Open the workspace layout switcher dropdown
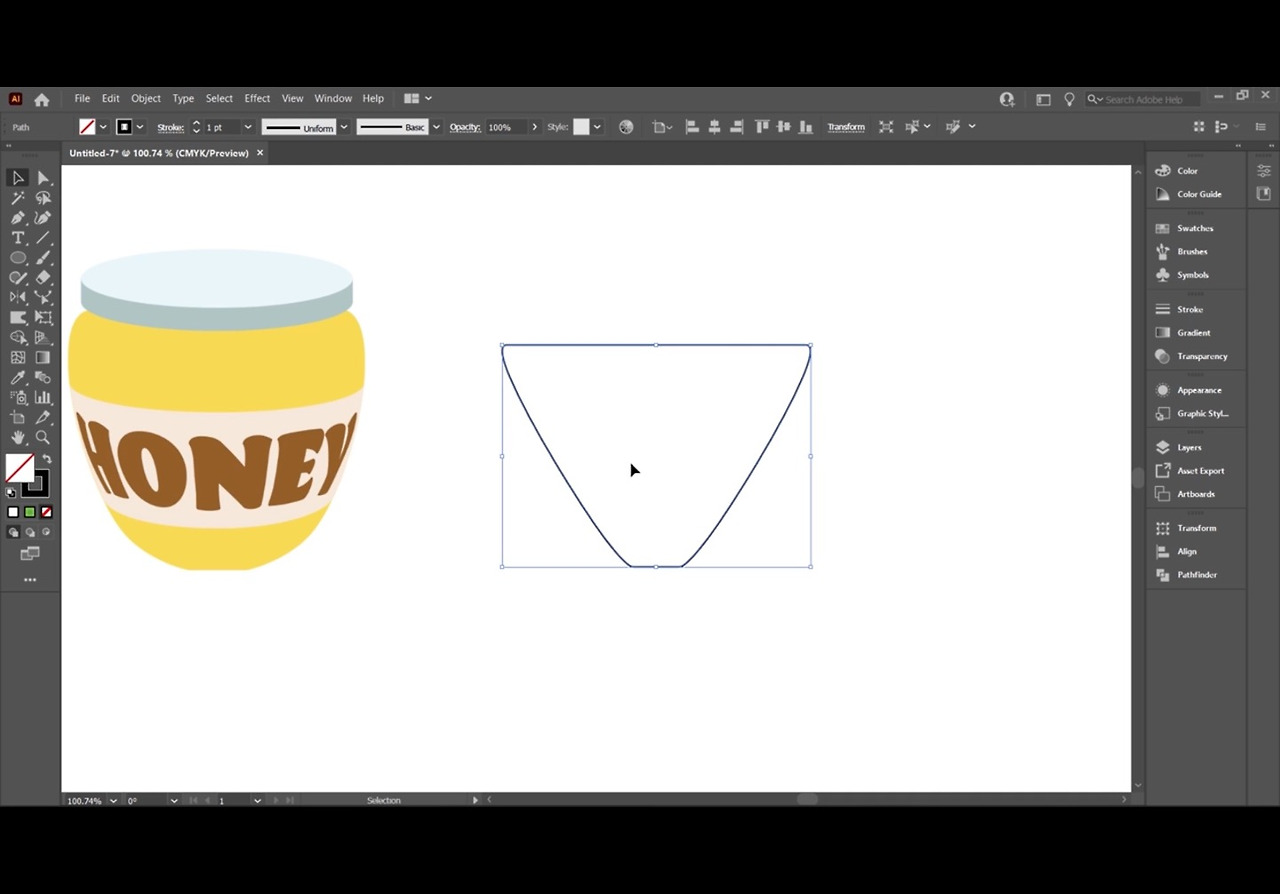The height and width of the screenshot is (894, 1280). 418,99
